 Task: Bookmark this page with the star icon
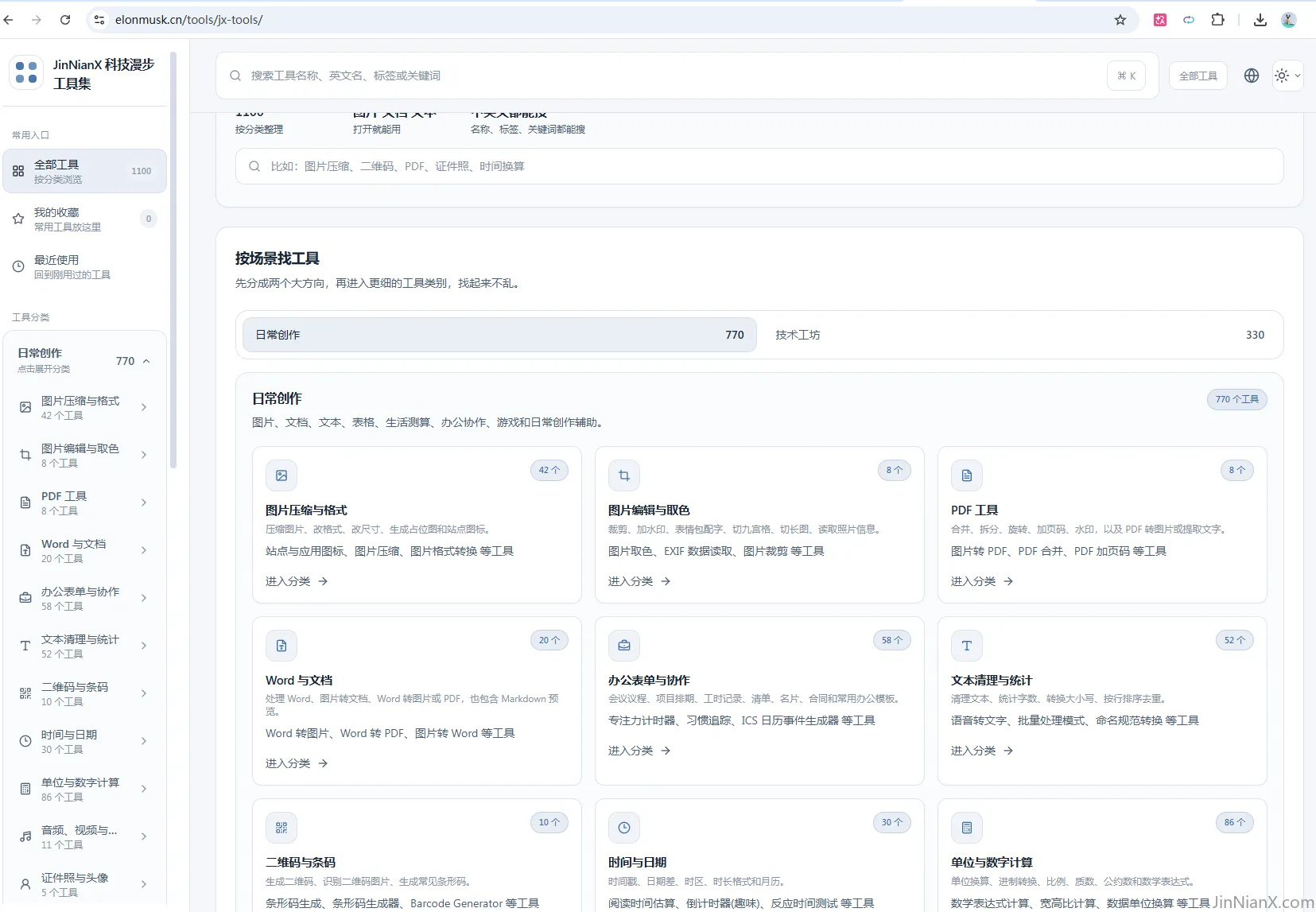pos(1120,20)
